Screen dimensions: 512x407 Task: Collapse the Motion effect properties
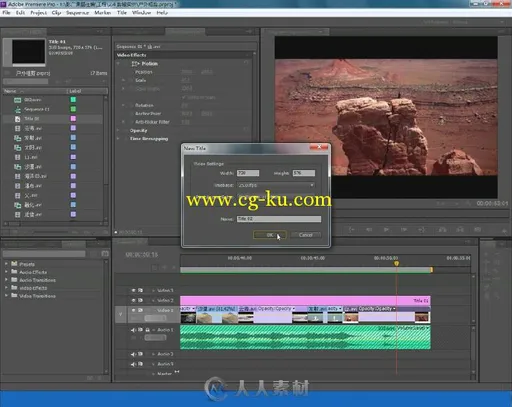(x=118, y=64)
